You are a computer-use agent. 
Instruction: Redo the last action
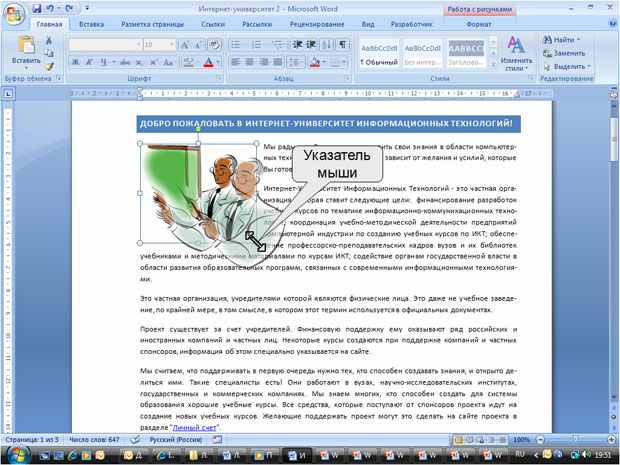pyautogui.click(x=69, y=8)
